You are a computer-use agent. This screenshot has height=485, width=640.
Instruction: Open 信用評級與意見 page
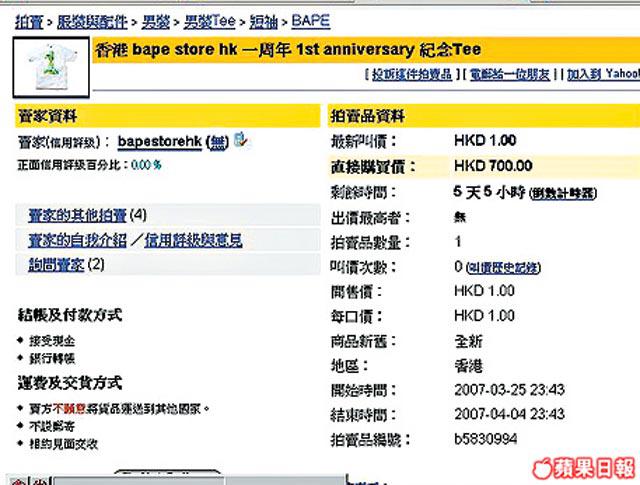click(193, 240)
